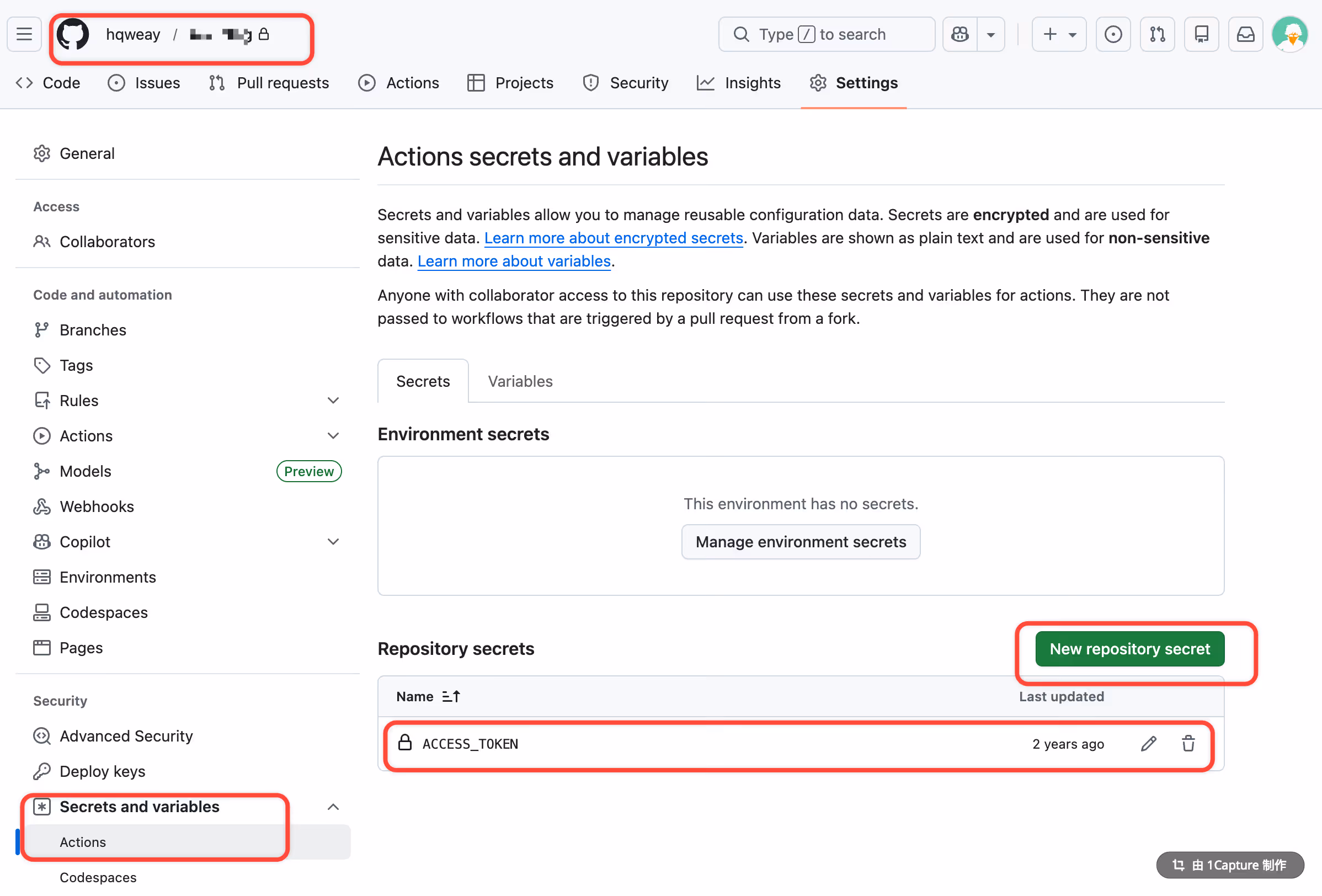Open the notifications inbox icon
The image size is (1322, 896).
pyautogui.click(x=1245, y=35)
